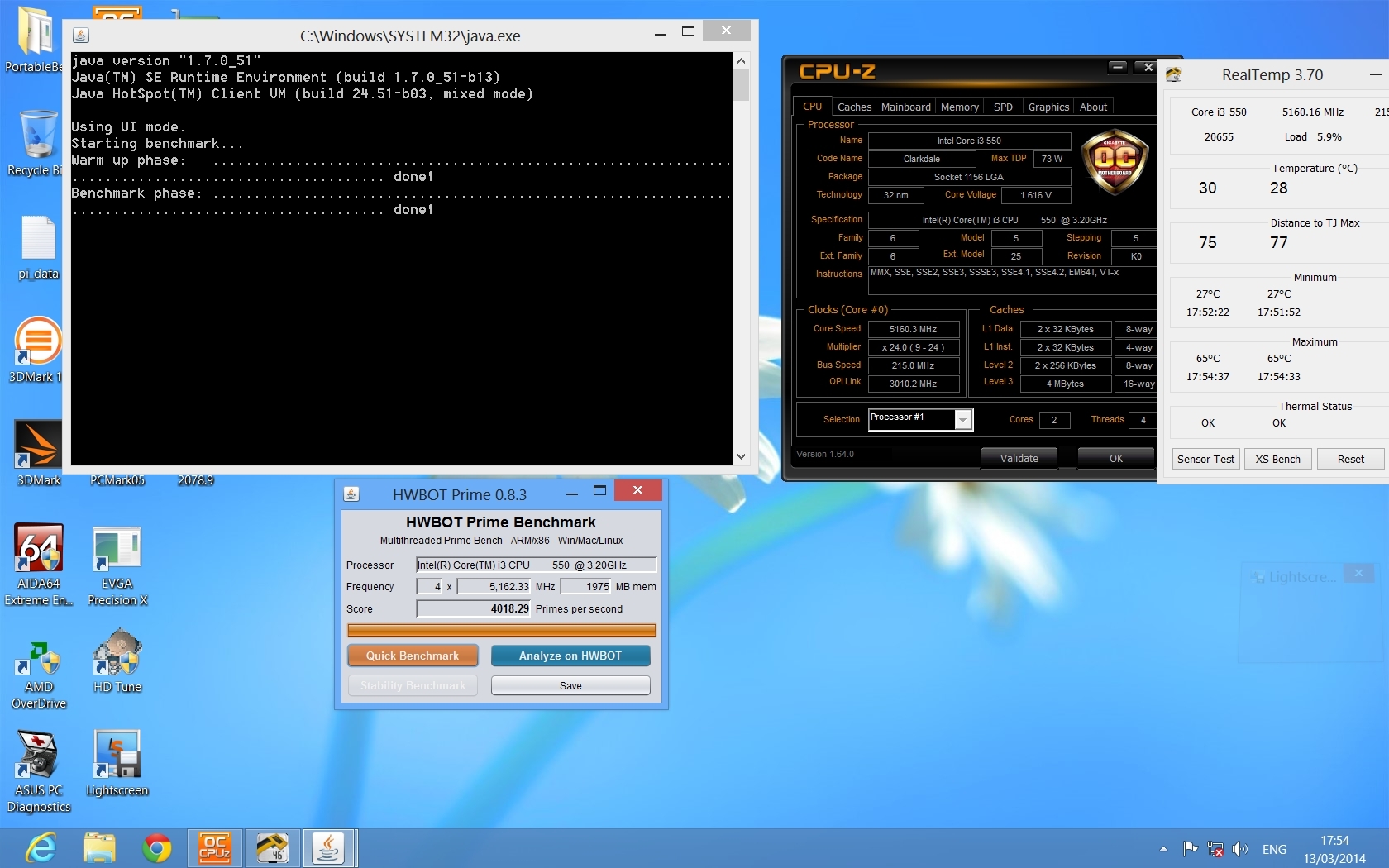The height and width of the screenshot is (868, 1389).
Task: Open Internet Explorer from the taskbar
Action: click(x=41, y=848)
